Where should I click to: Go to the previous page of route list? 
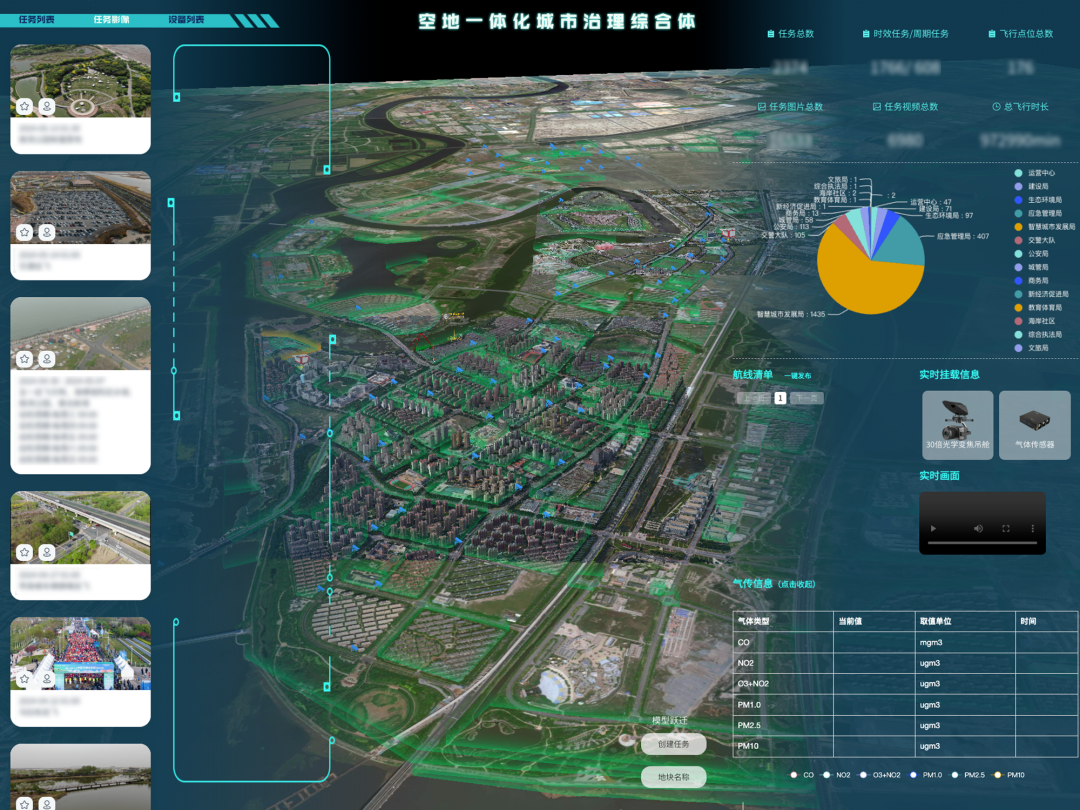click(x=753, y=398)
